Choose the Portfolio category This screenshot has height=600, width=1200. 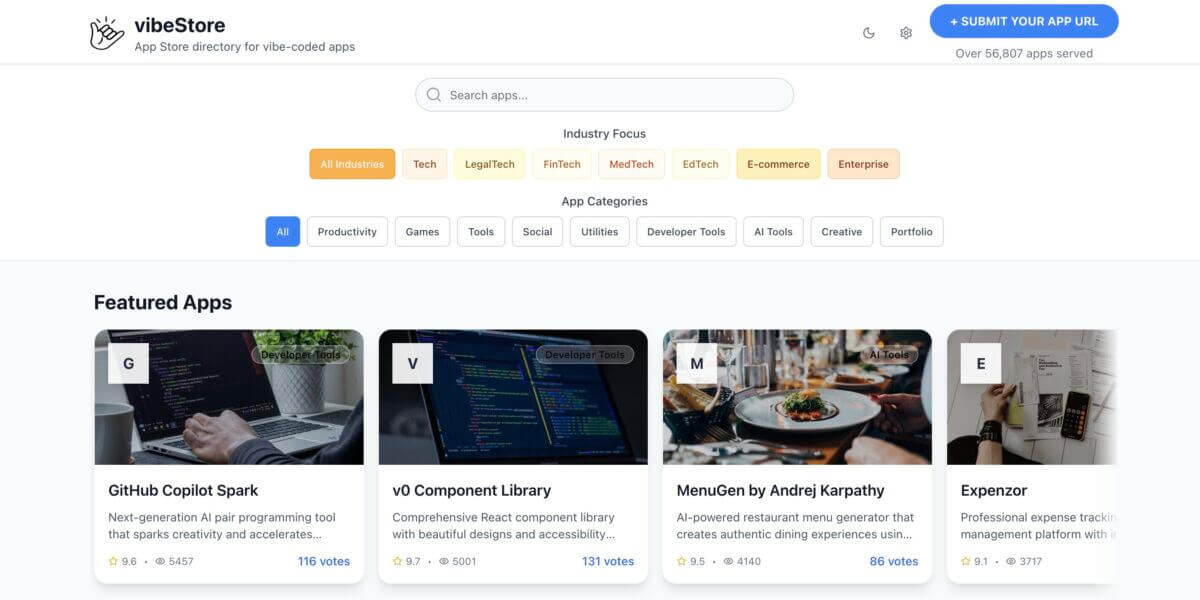point(912,232)
